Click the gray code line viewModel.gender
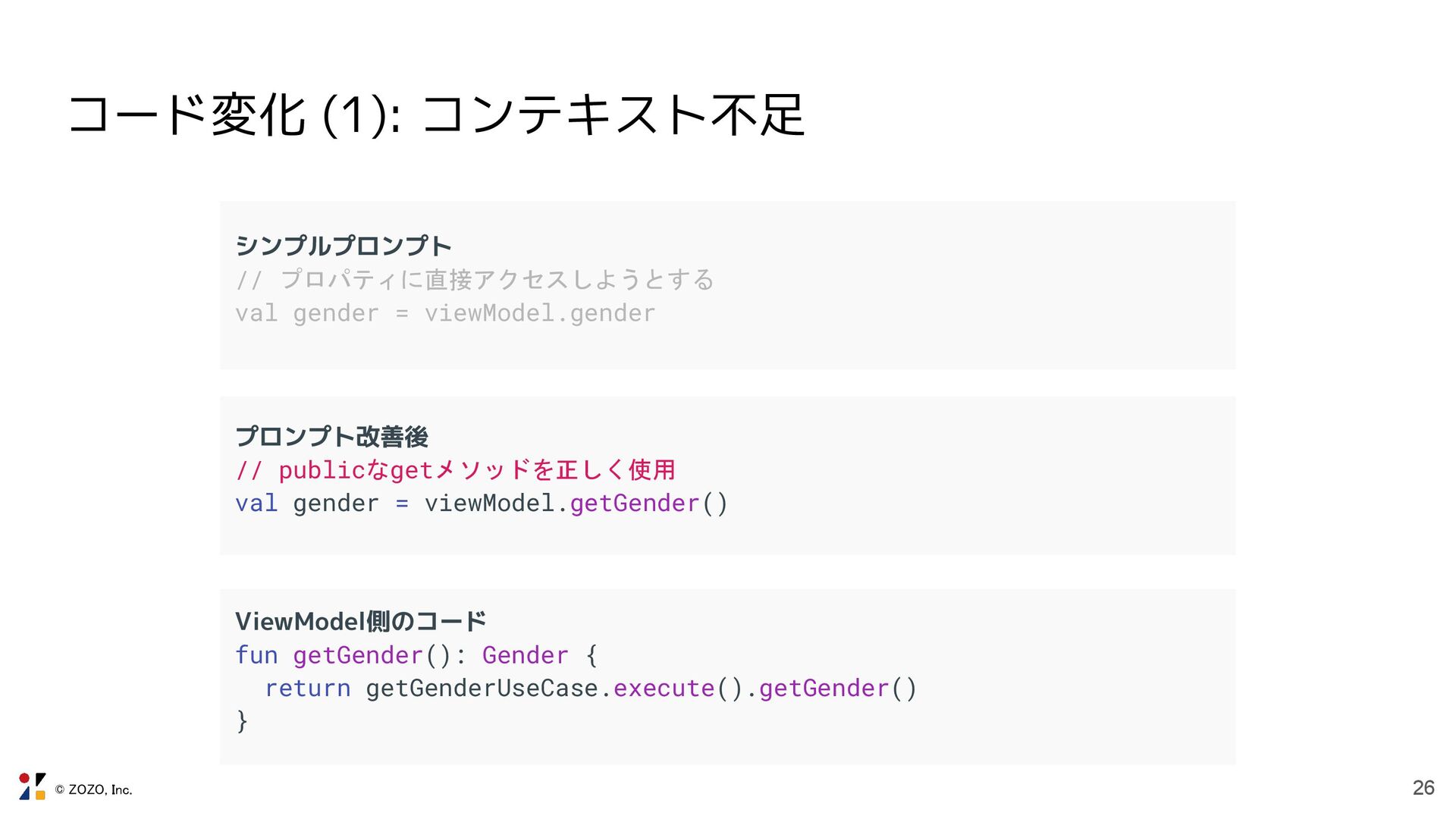 pos(539,313)
